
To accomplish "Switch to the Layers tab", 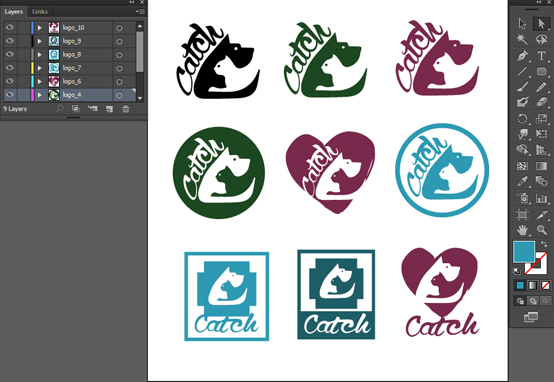I will [x=14, y=12].
